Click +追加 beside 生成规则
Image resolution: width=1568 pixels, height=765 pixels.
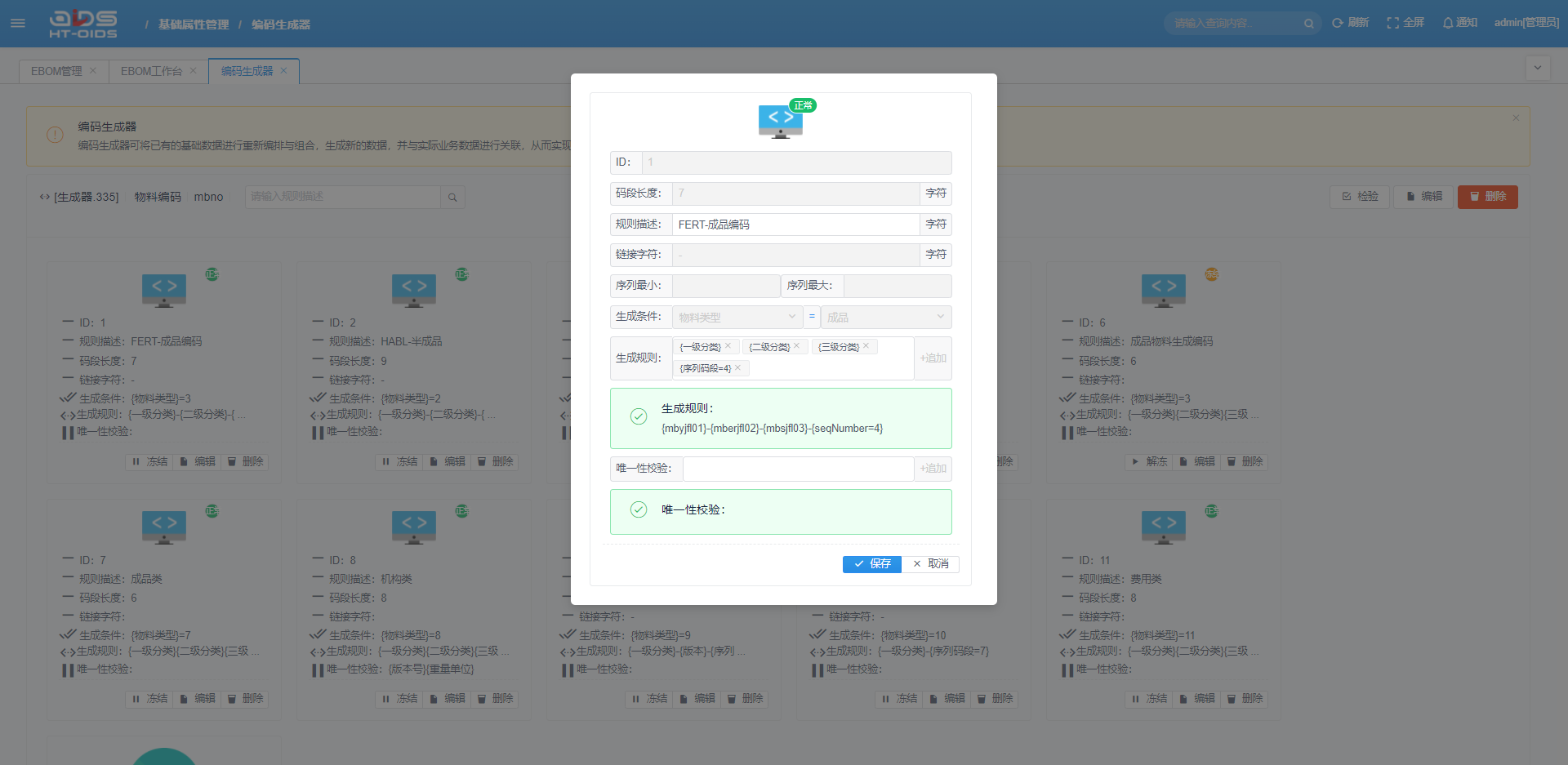(933, 358)
